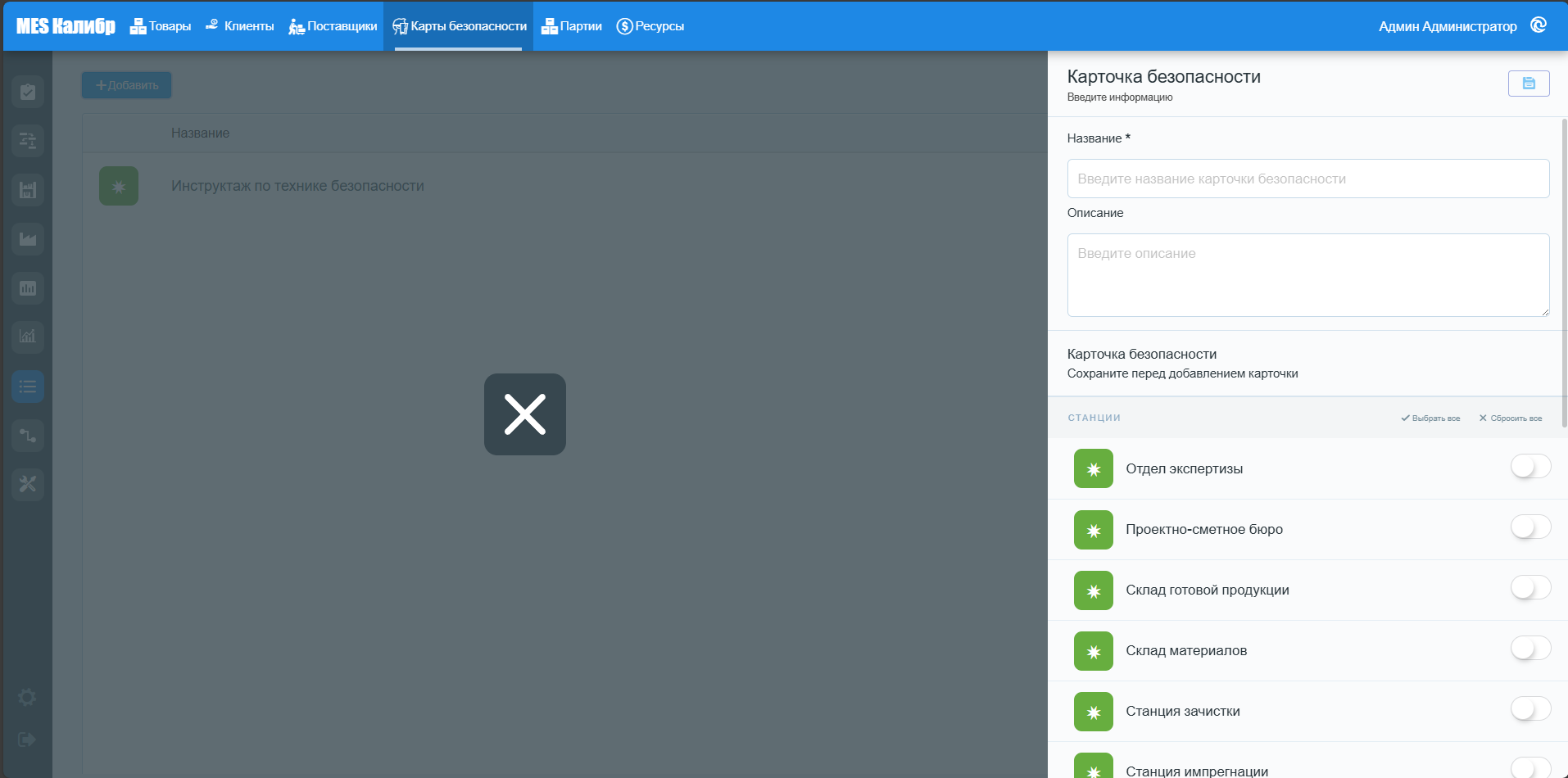Viewport: 1568px width, 778px height.
Task: Open the line chart analytics in the sidebar
Action: 28,337
